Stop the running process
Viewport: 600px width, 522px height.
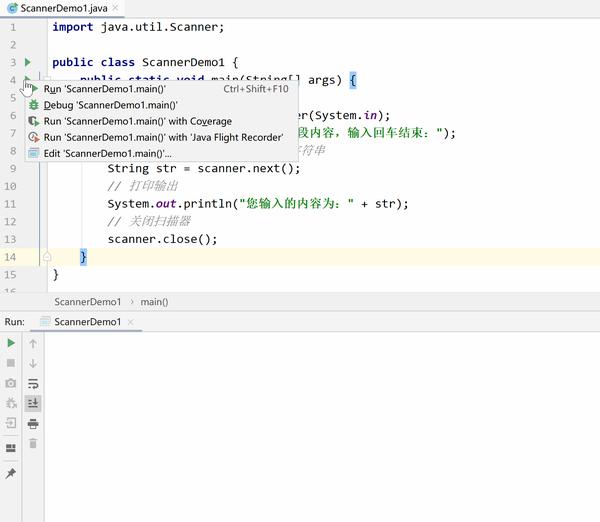11,363
